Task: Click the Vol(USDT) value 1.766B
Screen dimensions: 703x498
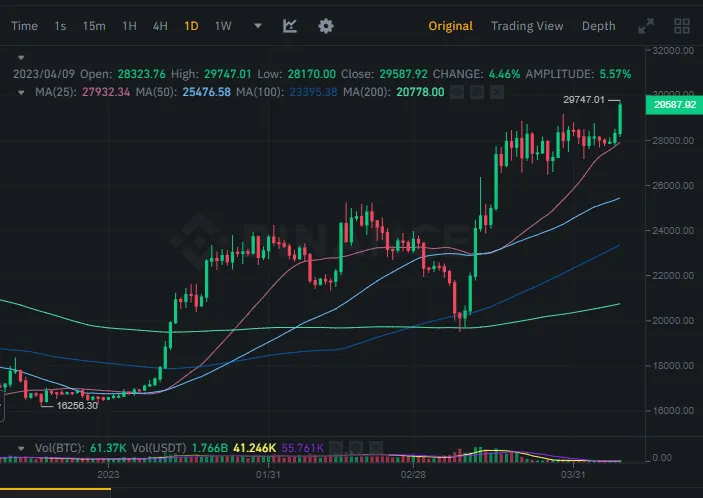Action: 210,448
